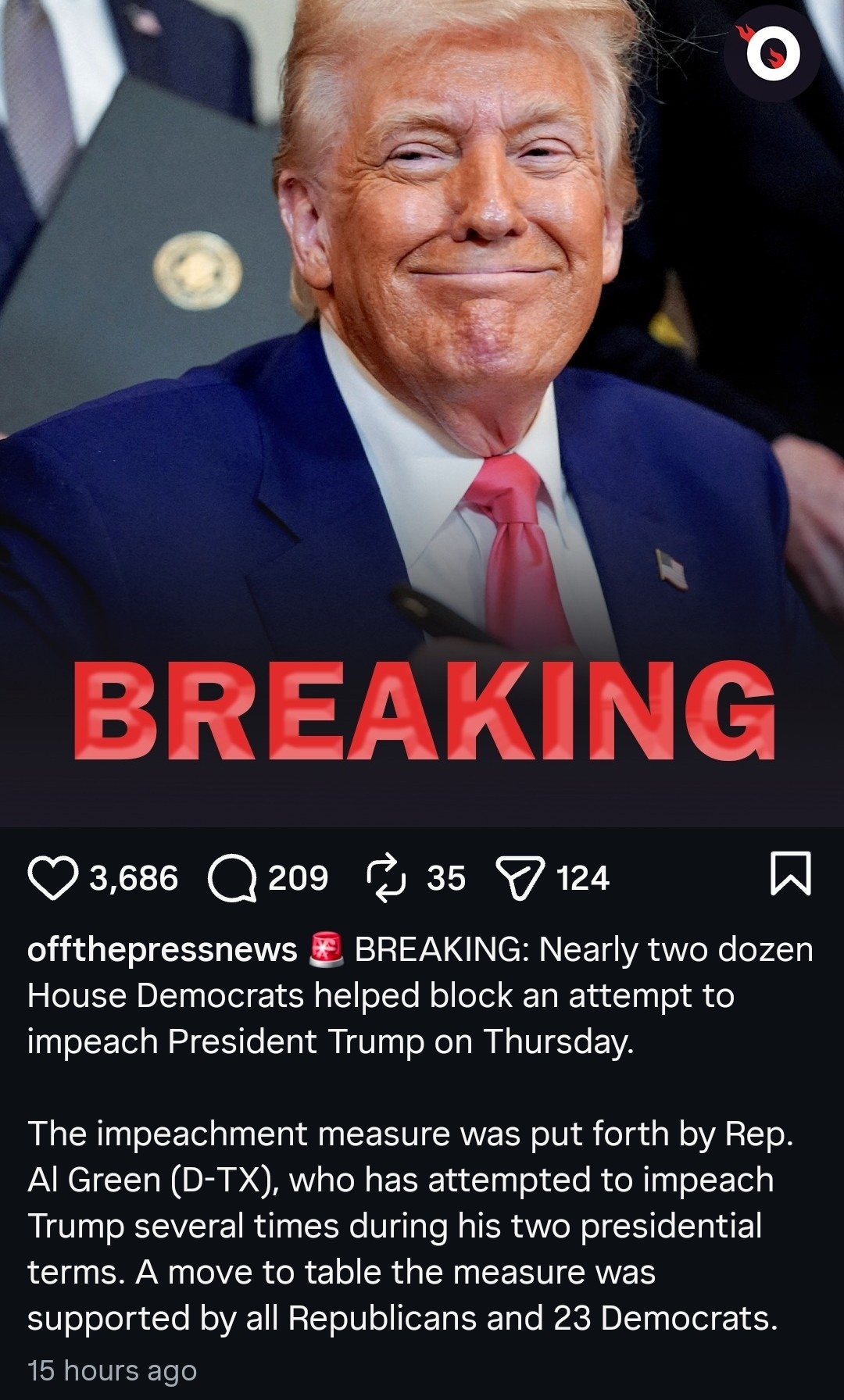
Task: Like the post with the heart icon
Action: click(52, 877)
